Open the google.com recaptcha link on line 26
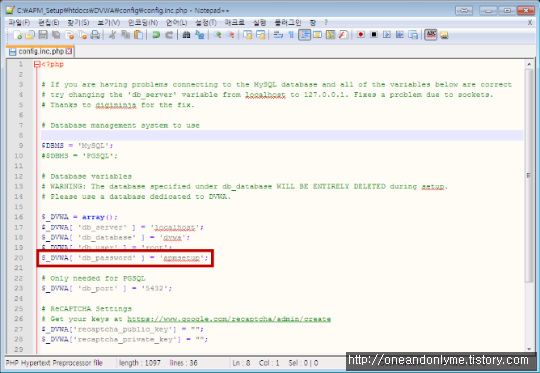 pos(229,319)
